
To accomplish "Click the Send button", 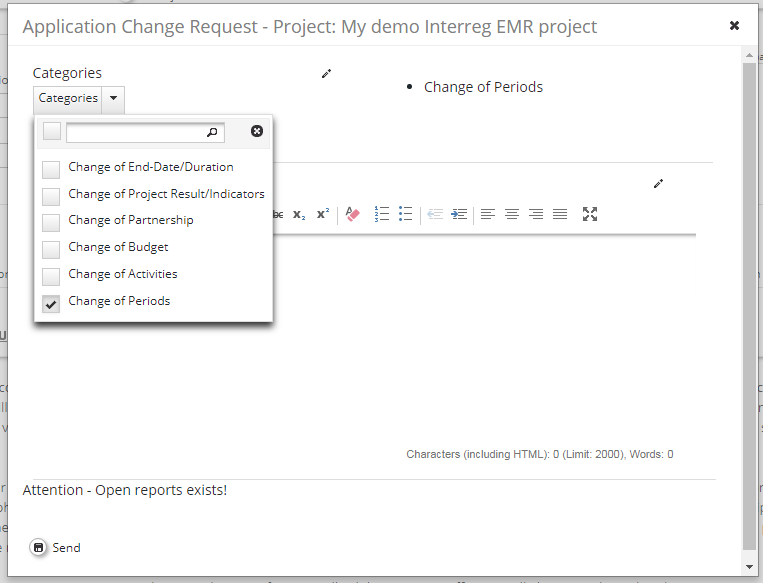I will [x=56, y=547].
